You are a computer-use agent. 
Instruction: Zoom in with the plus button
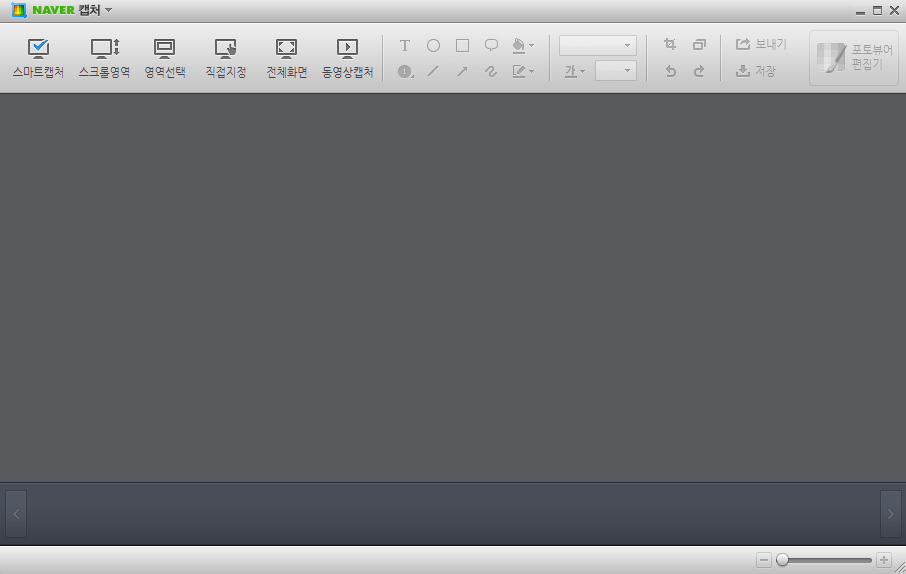coord(883,560)
